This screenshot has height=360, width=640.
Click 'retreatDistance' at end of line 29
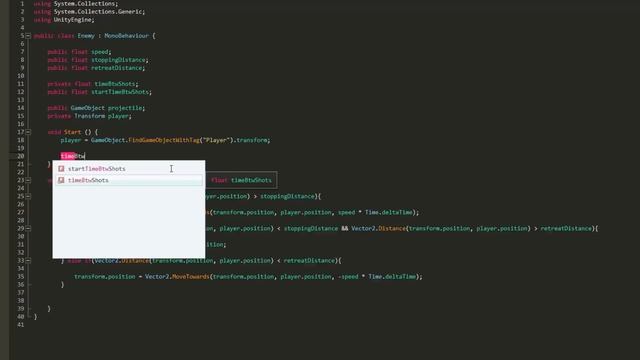(x=566, y=229)
